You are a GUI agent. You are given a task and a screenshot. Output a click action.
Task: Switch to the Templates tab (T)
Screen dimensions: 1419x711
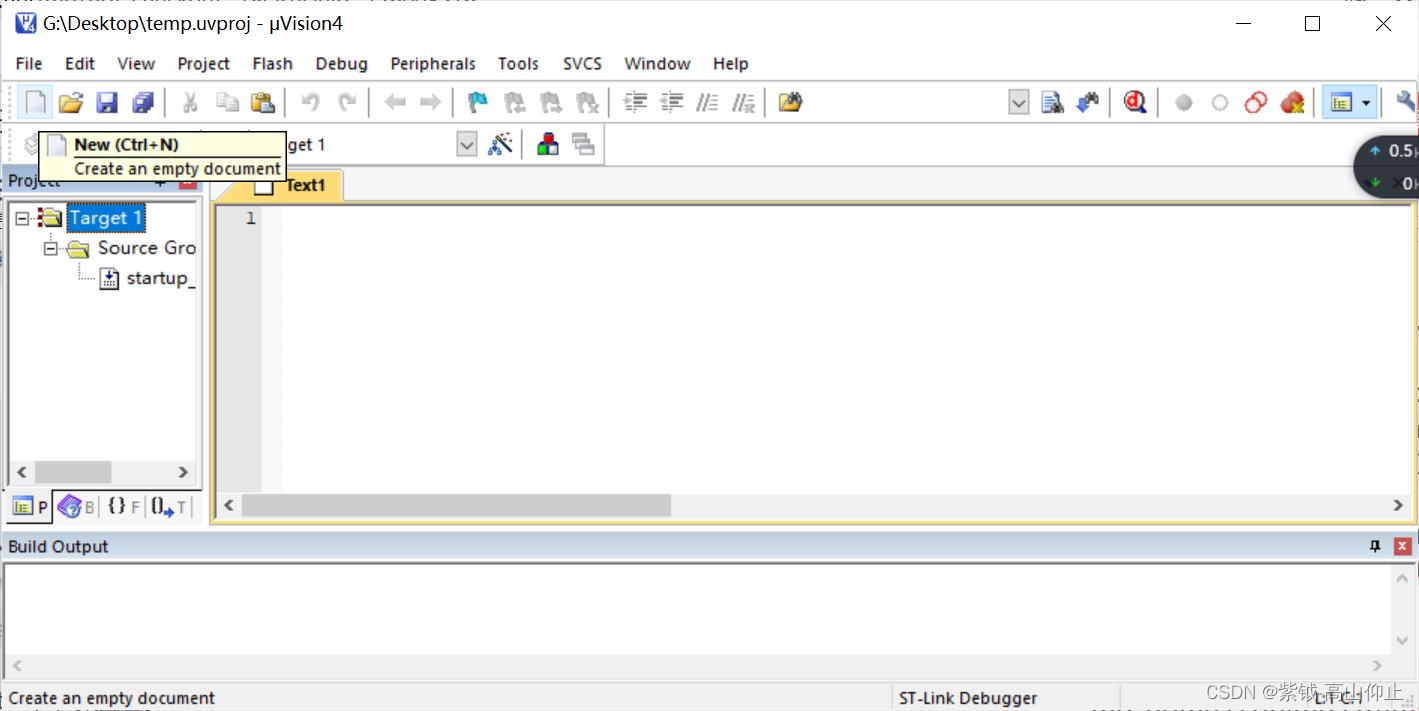pos(169,507)
